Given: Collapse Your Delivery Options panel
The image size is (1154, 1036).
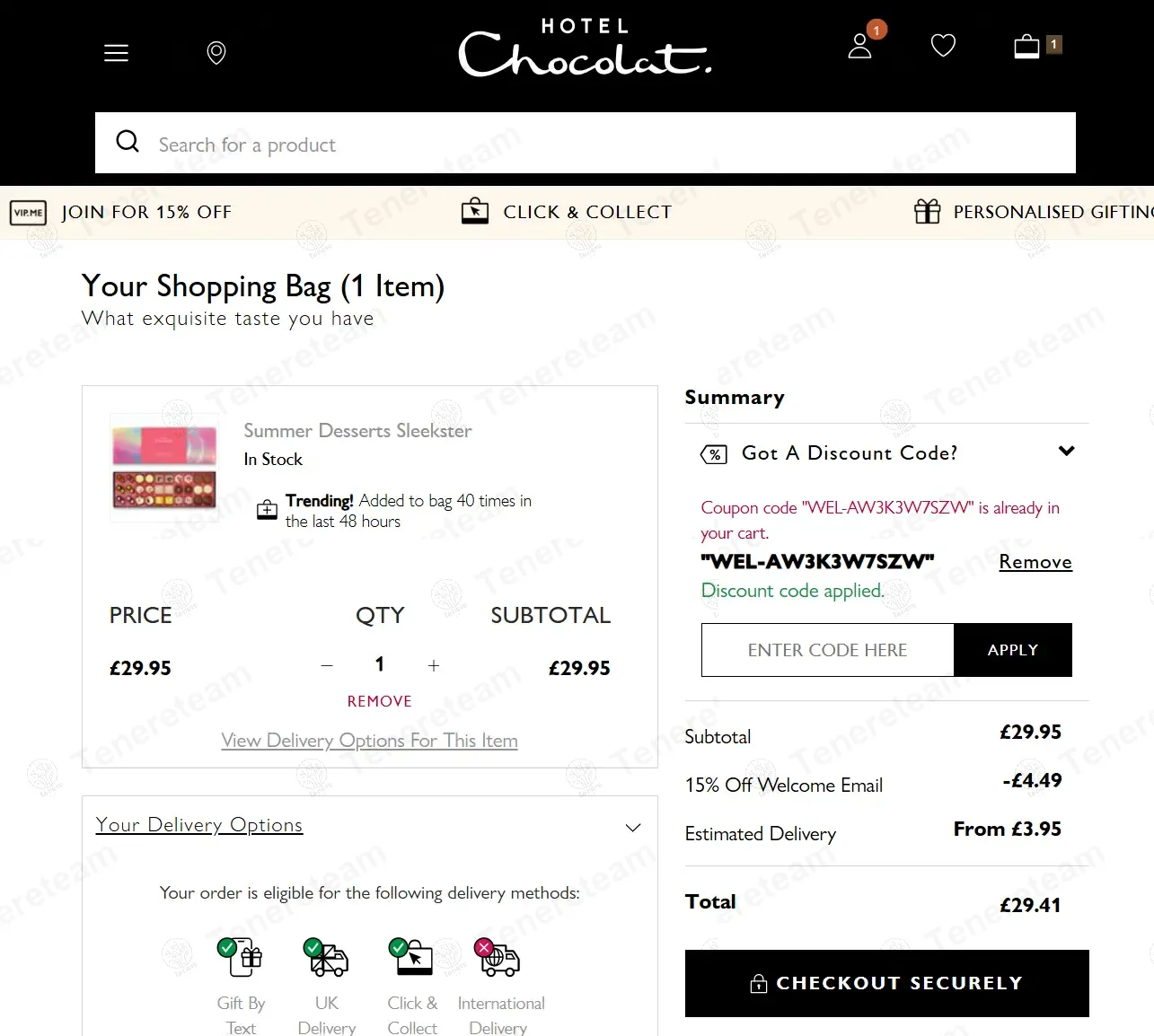Looking at the screenshot, I should (633, 827).
